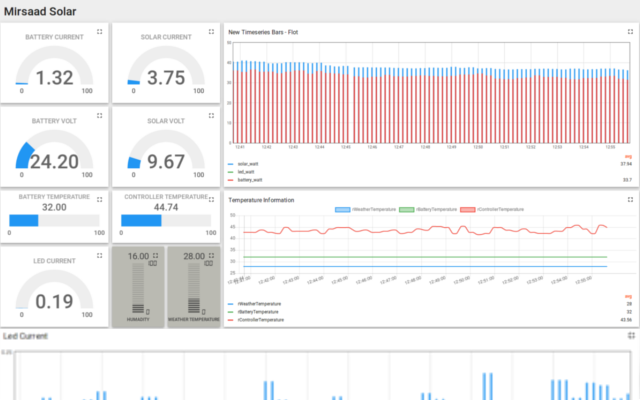Click the Solar Volt gauge blue arc
Image resolution: width=640 pixels, height=400 pixels.
pos(133,163)
